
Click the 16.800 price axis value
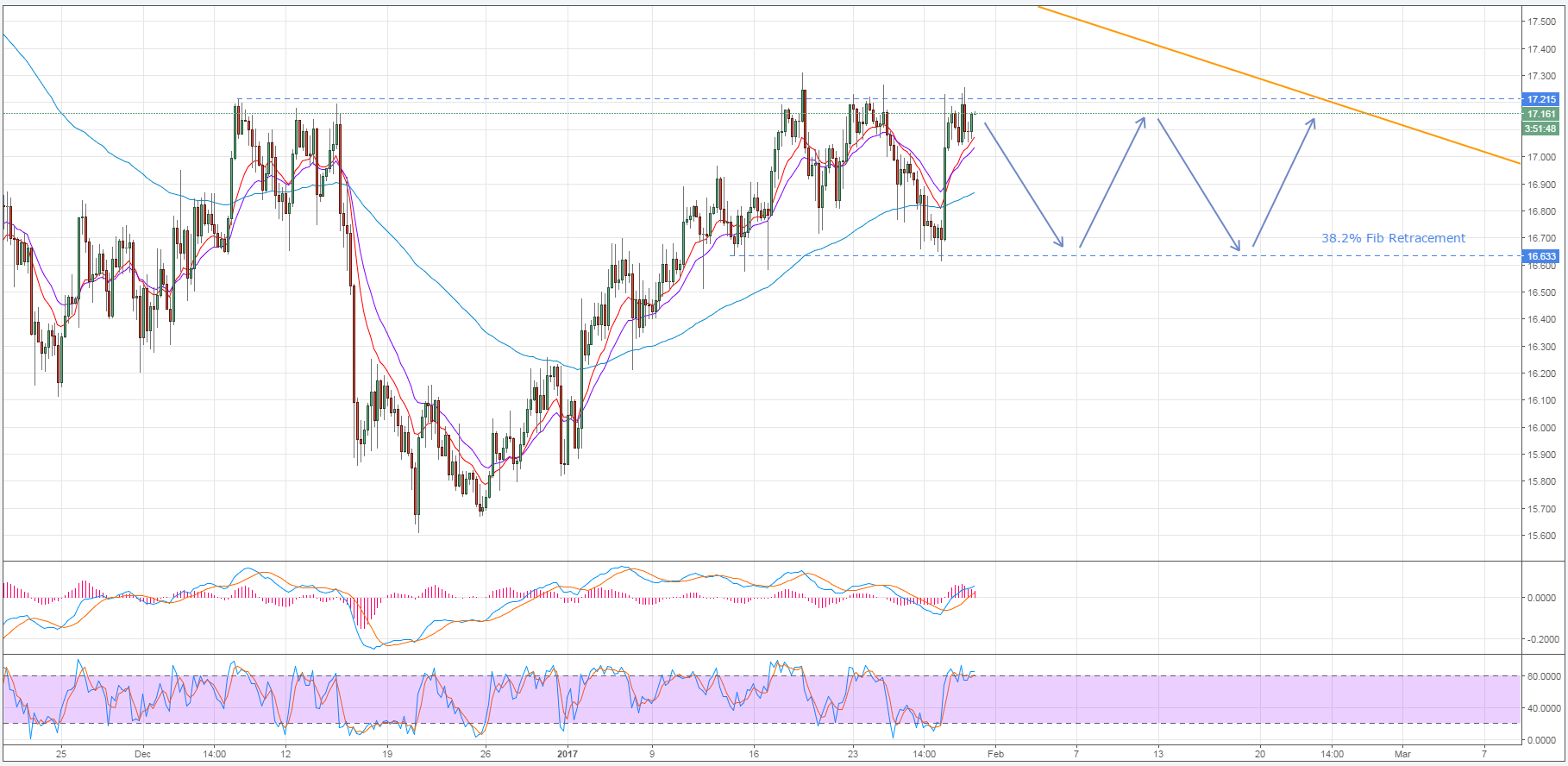tap(1541, 211)
